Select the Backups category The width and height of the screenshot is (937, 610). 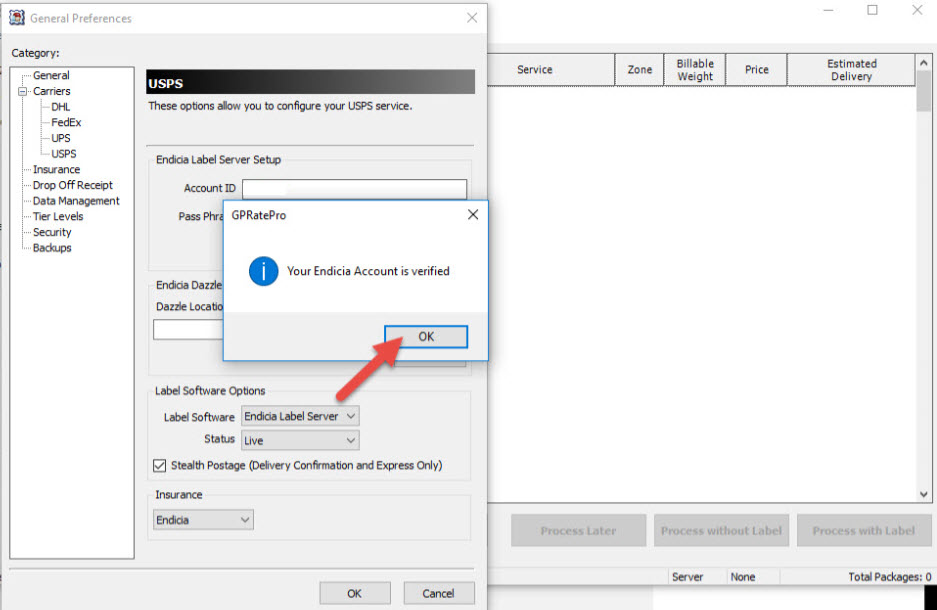pos(52,247)
